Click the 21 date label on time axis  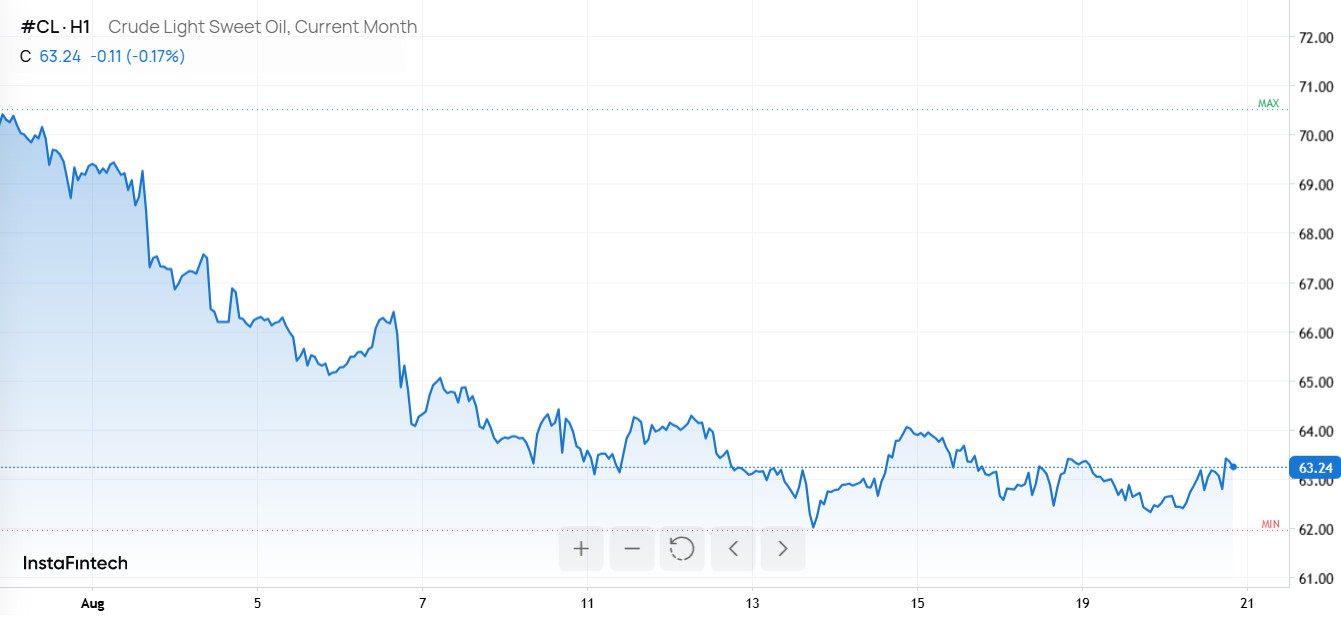pos(1246,603)
